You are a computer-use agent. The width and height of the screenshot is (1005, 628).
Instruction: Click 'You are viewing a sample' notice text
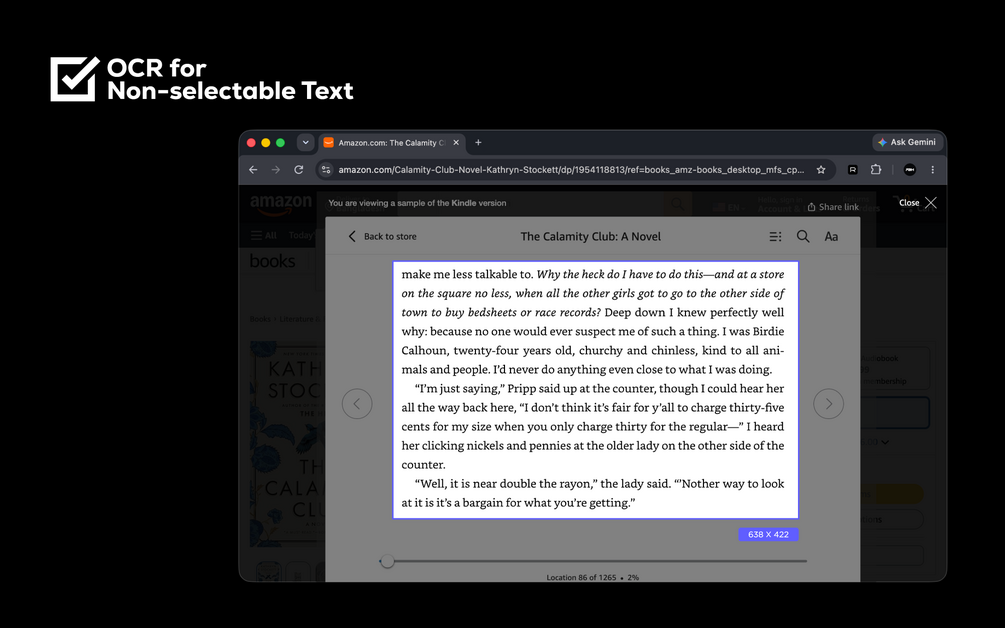point(417,203)
